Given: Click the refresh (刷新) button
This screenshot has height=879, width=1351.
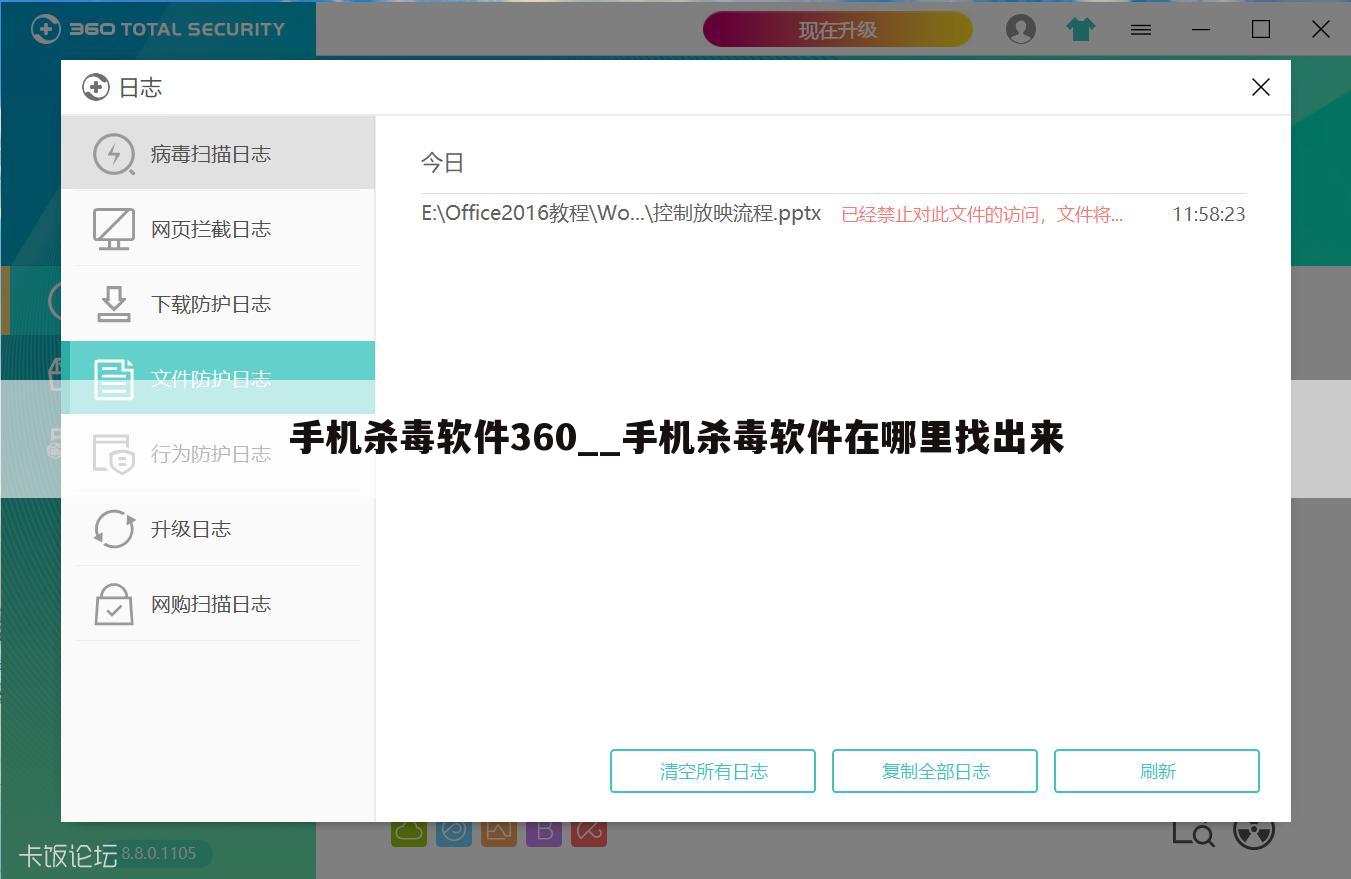Looking at the screenshot, I should pyautogui.click(x=1157, y=771).
